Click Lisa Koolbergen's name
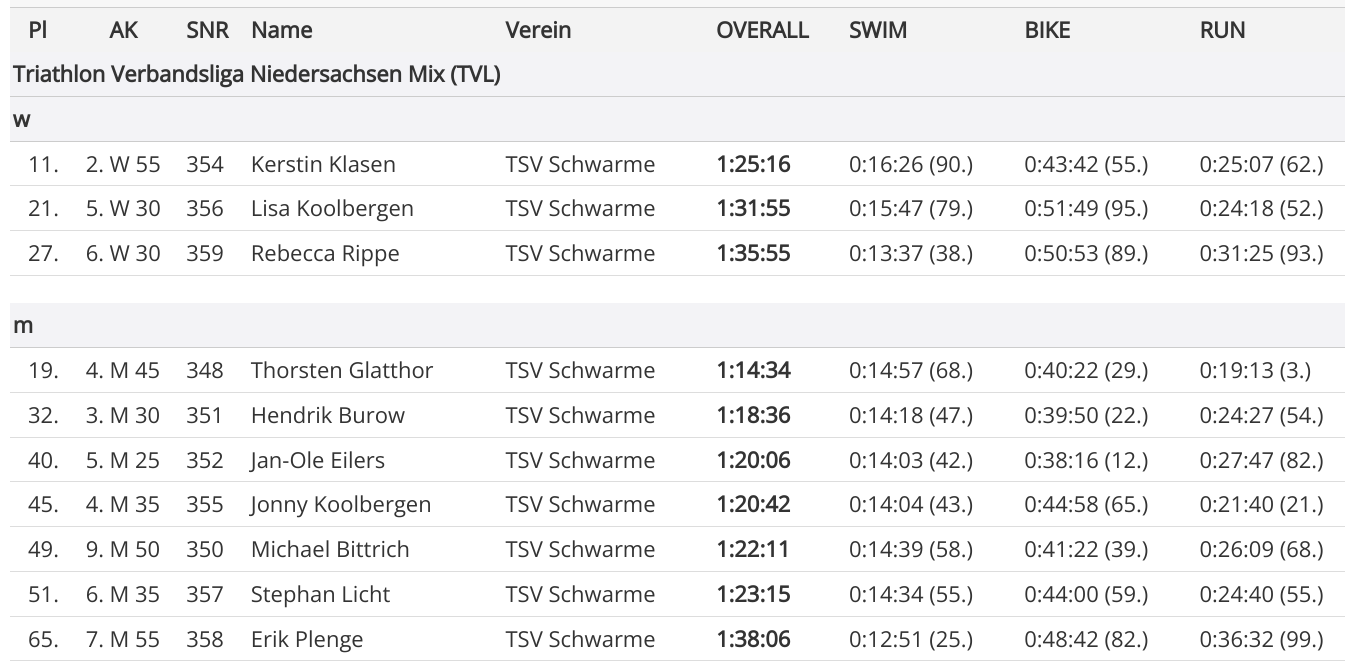Screen dimensions: 1345x664 tap(332, 209)
